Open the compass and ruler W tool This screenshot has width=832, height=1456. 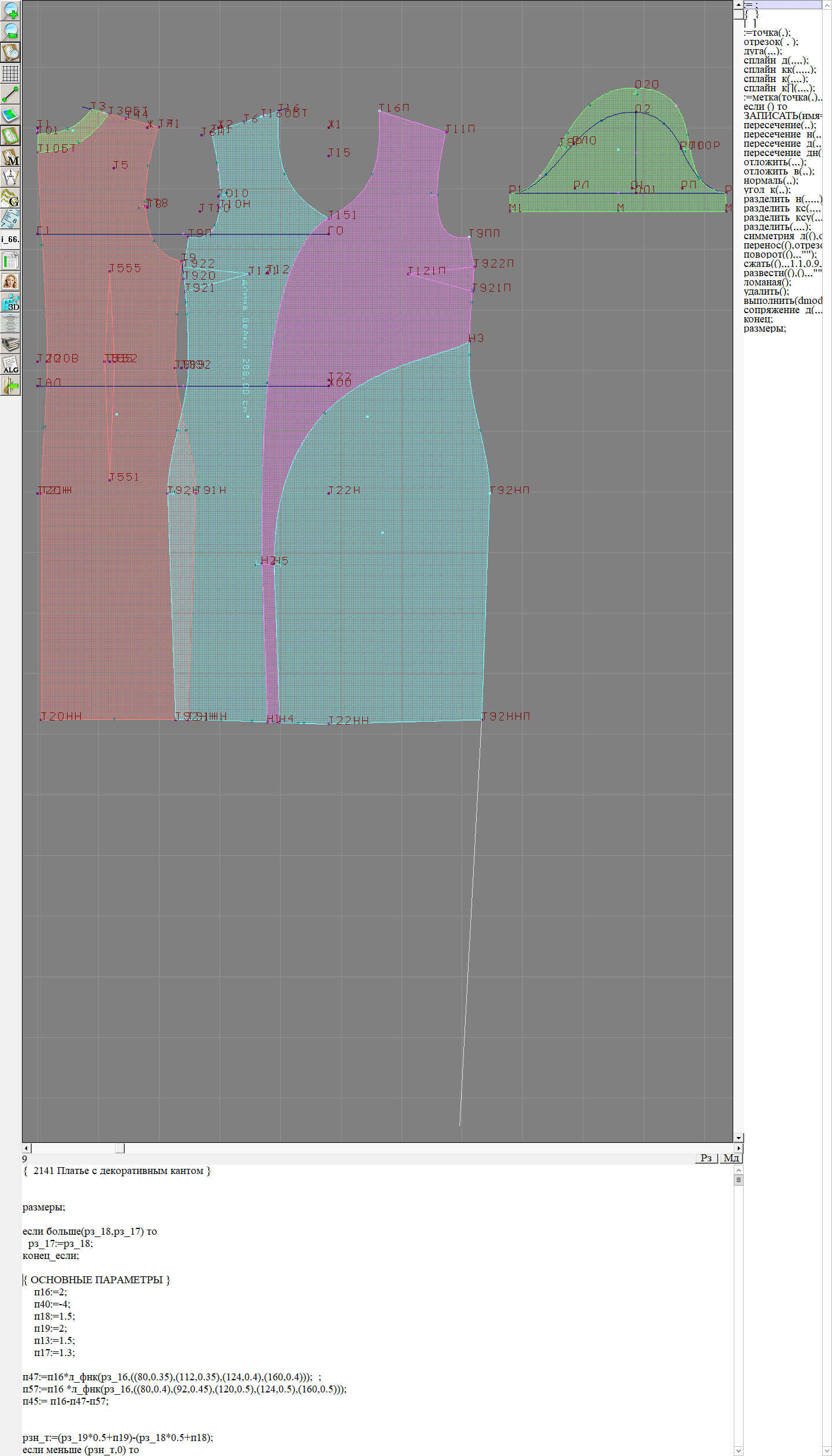pyautogui.click(x=10, y=178)
